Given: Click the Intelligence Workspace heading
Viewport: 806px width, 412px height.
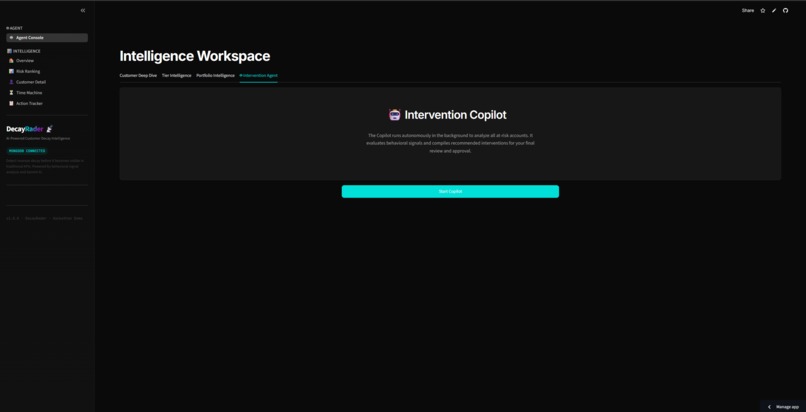Looking at the screenshot, I should (x=195, y=56).
